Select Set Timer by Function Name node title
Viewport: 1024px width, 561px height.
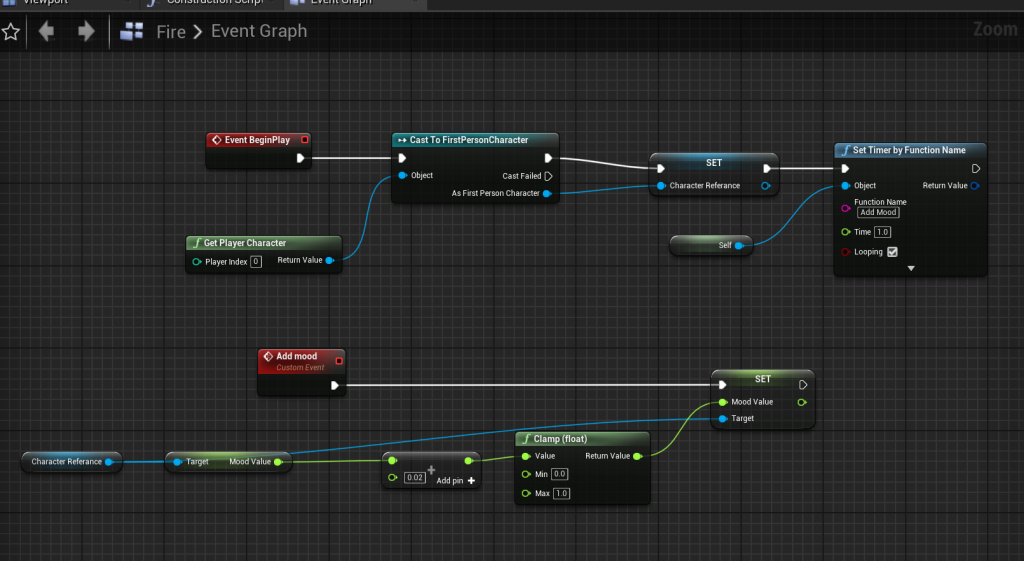909,150
